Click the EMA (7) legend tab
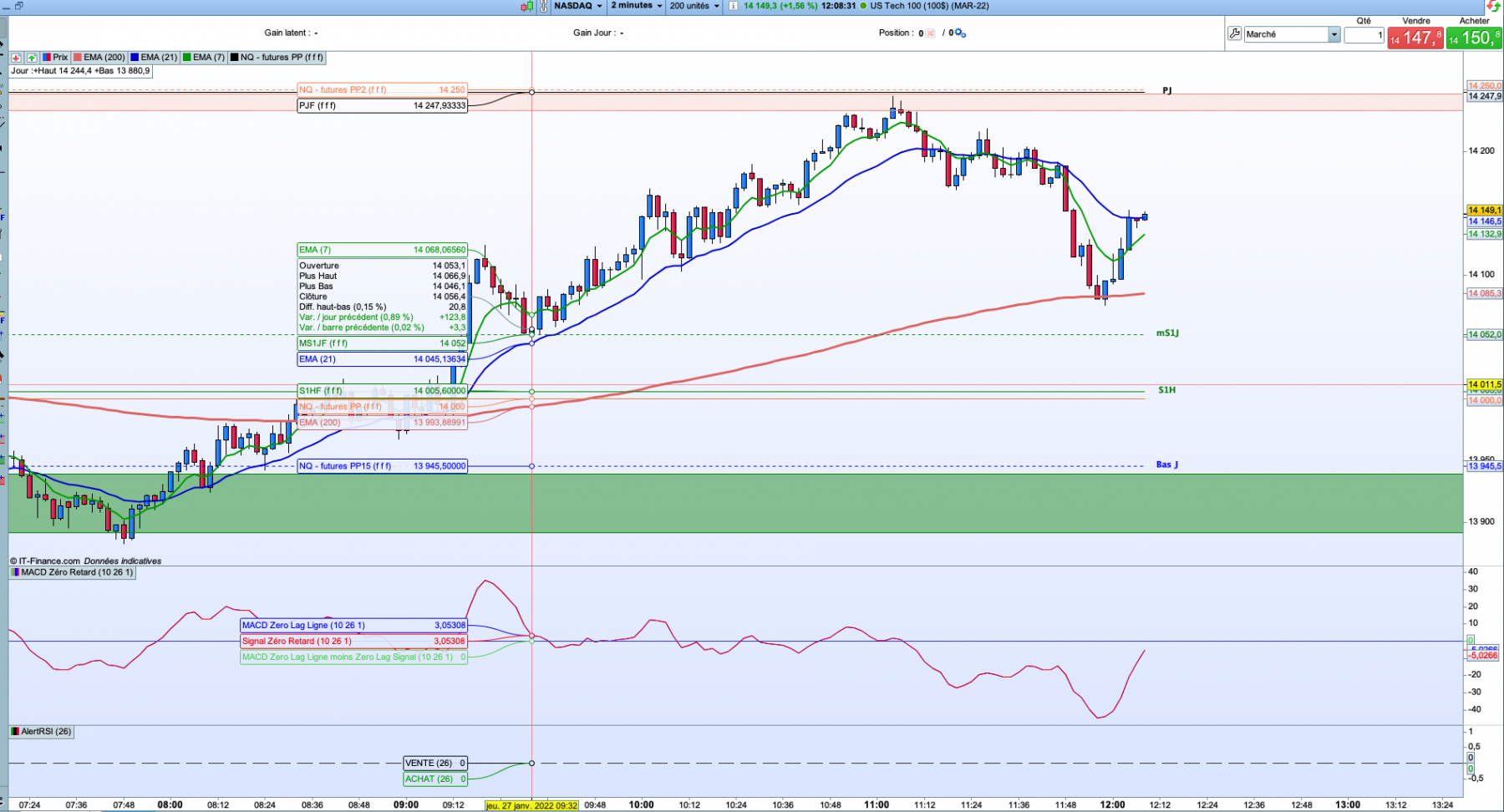 click(x=204, y=58)
